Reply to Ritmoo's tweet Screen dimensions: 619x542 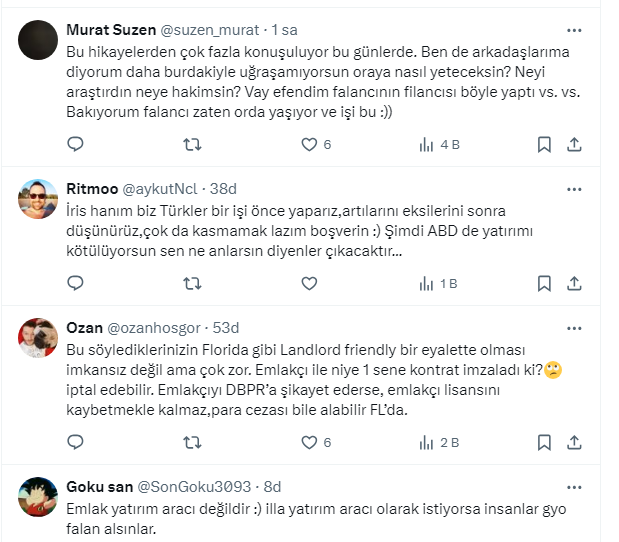pos(75,284)
